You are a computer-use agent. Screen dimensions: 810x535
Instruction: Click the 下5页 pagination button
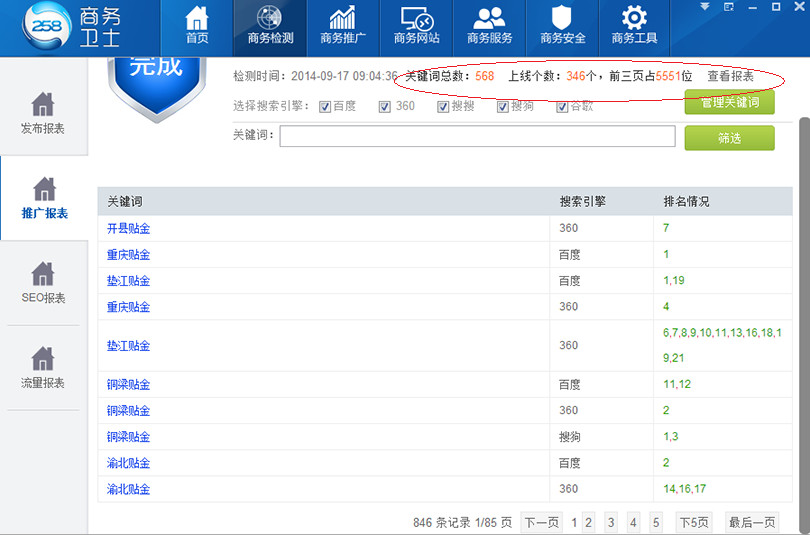694,523
